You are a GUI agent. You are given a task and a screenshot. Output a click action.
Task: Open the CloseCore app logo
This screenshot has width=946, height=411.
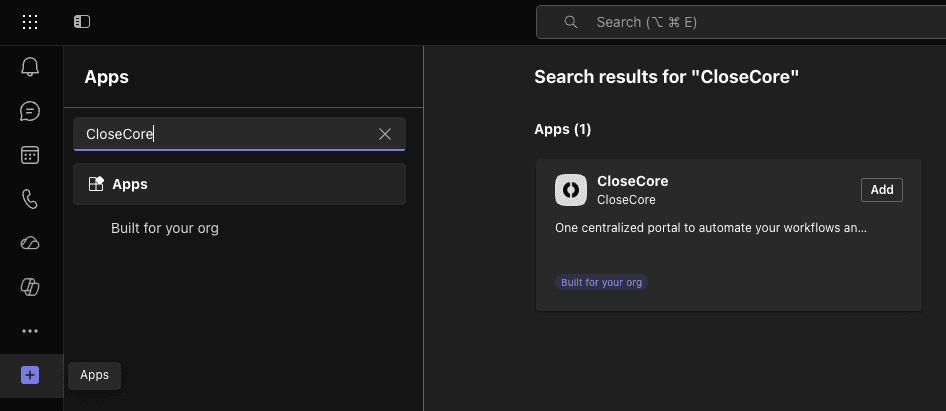(x=571, y=190)
